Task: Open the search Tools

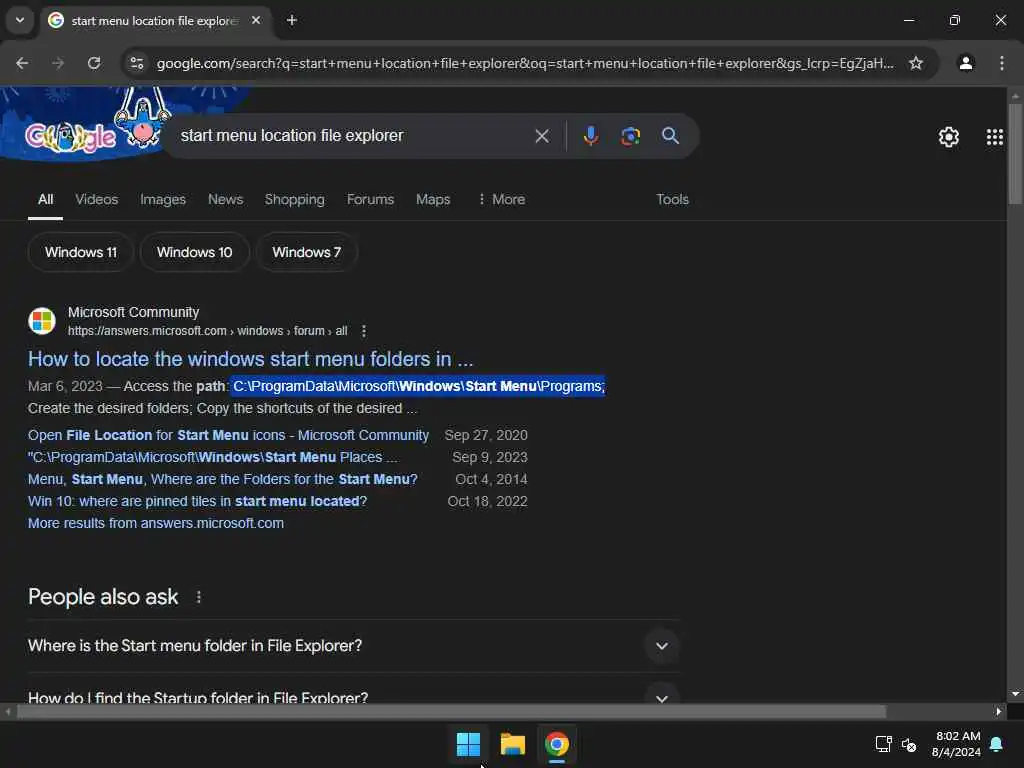Action: pos(673,199)
